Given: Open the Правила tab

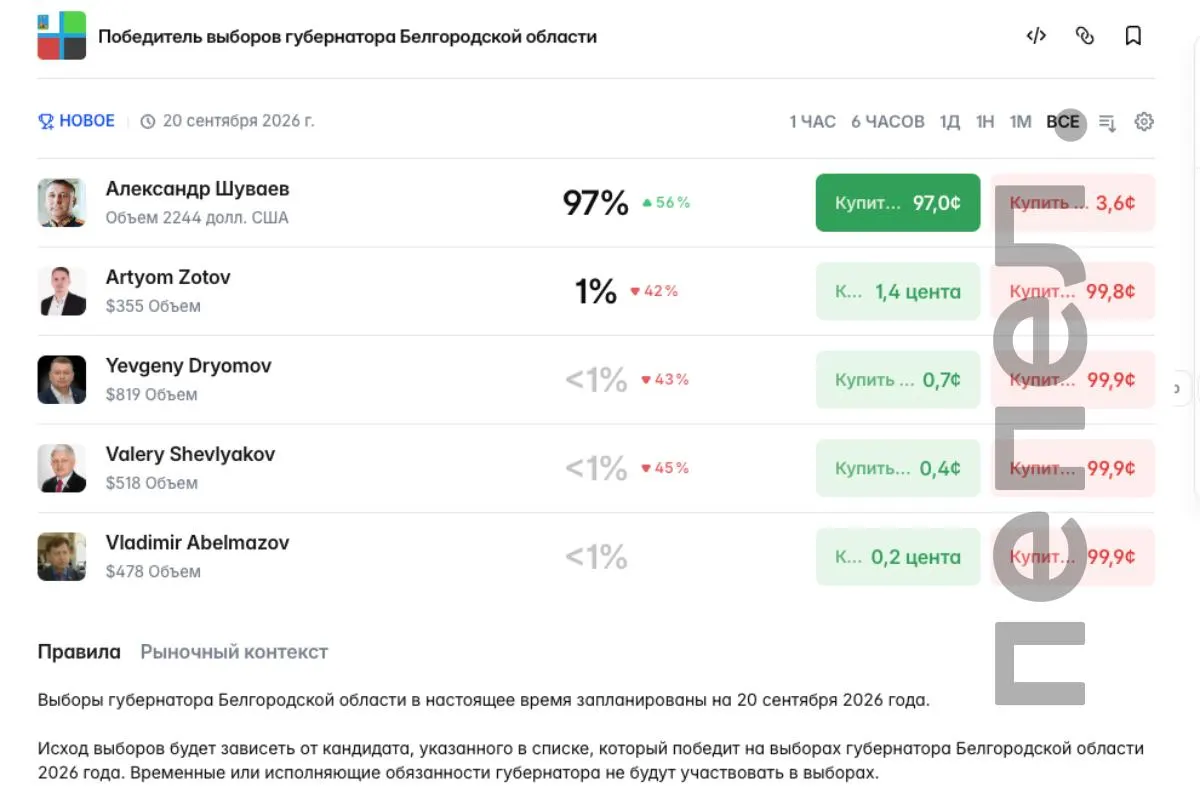Looking at the screenshot, I should click(79, 652).
